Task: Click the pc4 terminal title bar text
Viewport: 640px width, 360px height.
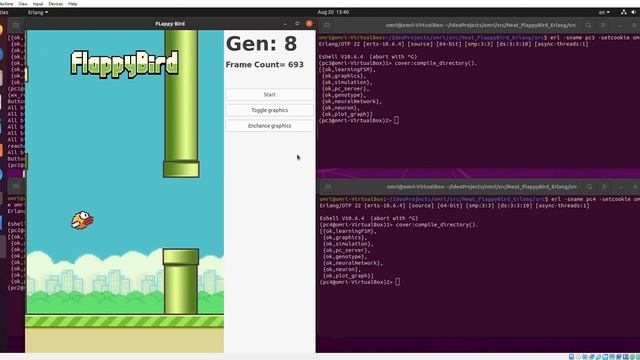Action: click(482, 187)
